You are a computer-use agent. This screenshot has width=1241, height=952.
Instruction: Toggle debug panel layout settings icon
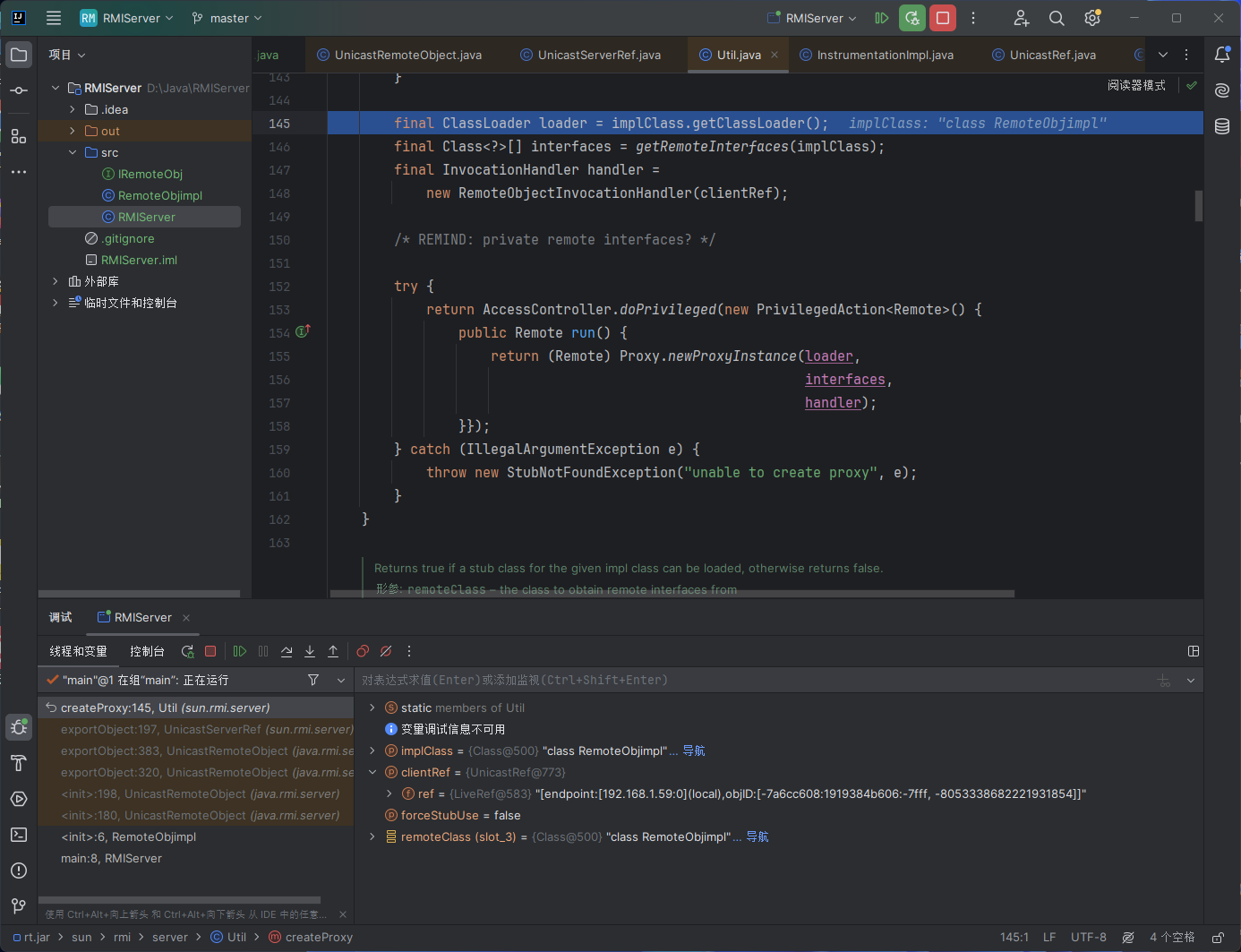1193,651
